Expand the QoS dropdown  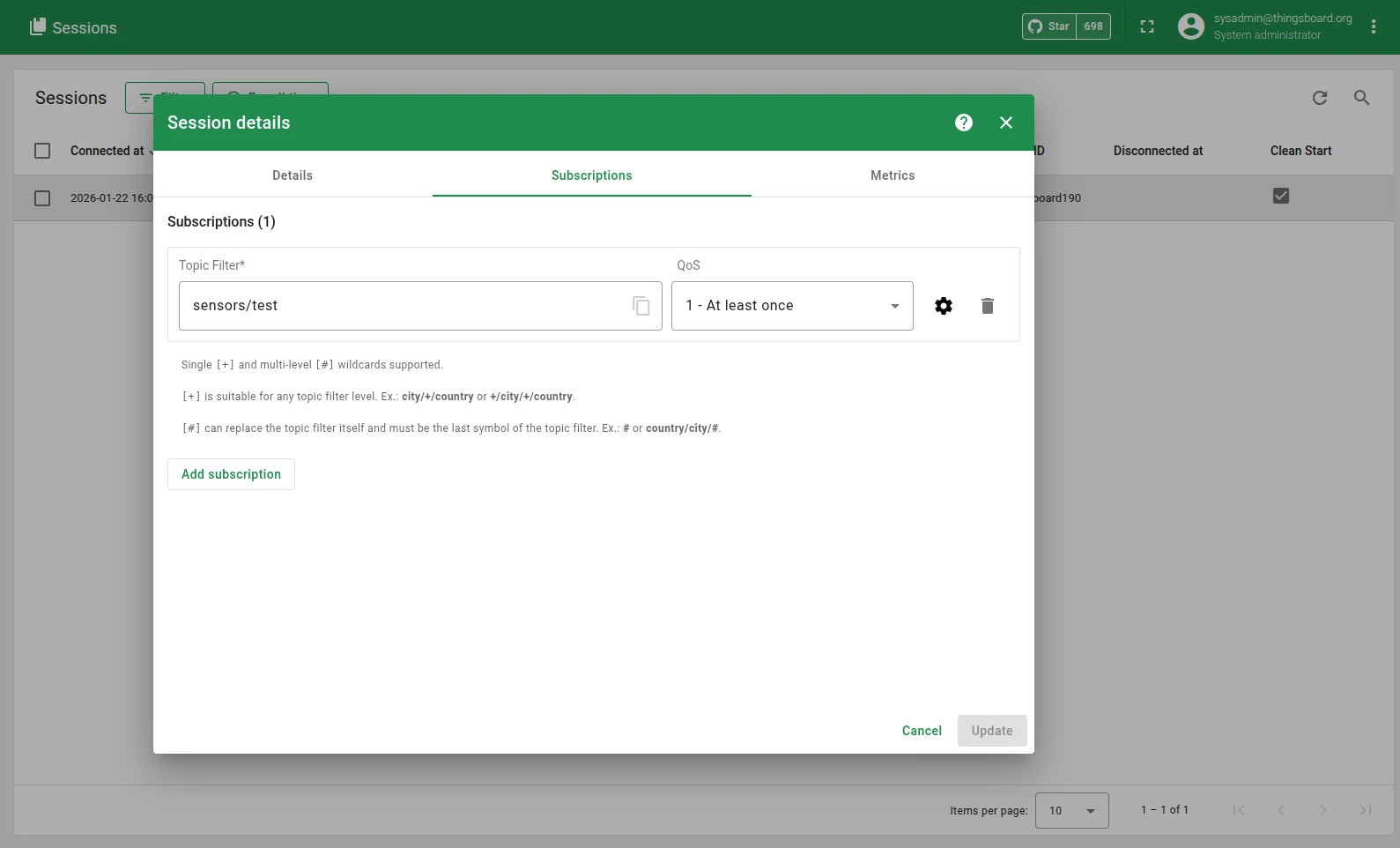tap(792, 306)
